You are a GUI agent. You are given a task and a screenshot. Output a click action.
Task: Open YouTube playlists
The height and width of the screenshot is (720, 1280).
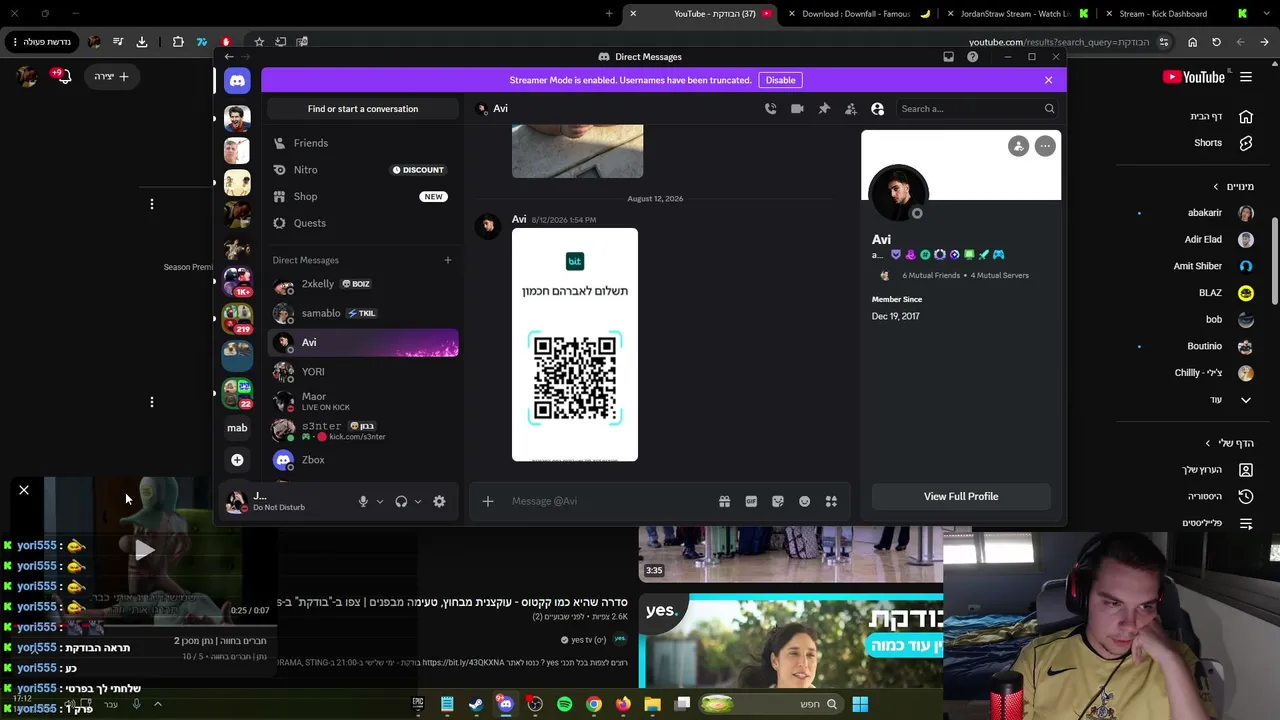point(1217,523)
